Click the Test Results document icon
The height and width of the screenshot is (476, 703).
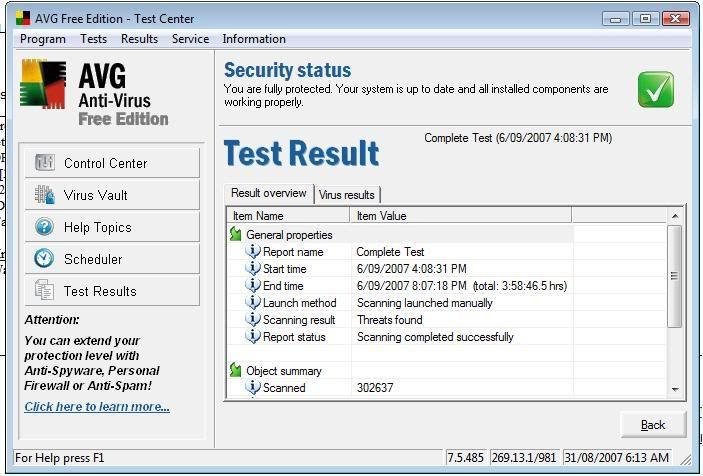(44, 291)
